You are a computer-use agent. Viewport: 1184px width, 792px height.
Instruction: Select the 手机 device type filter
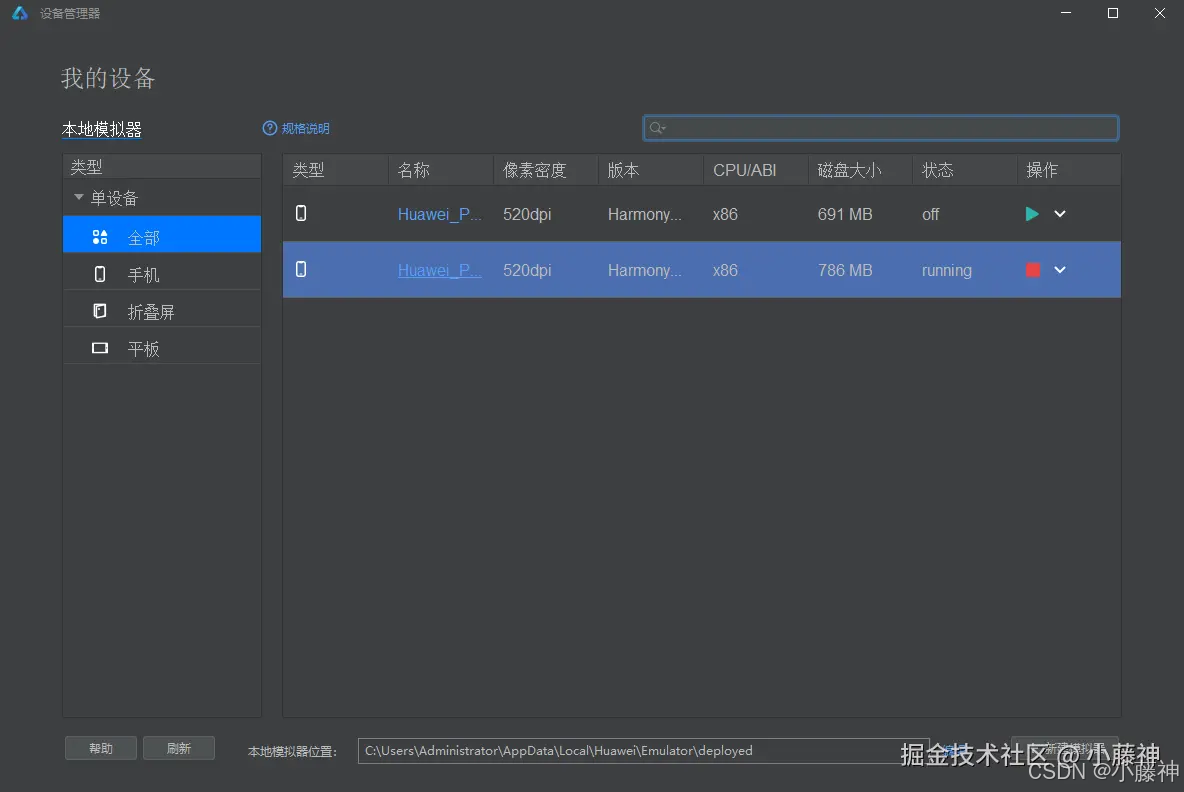click(x=143, y=273)
